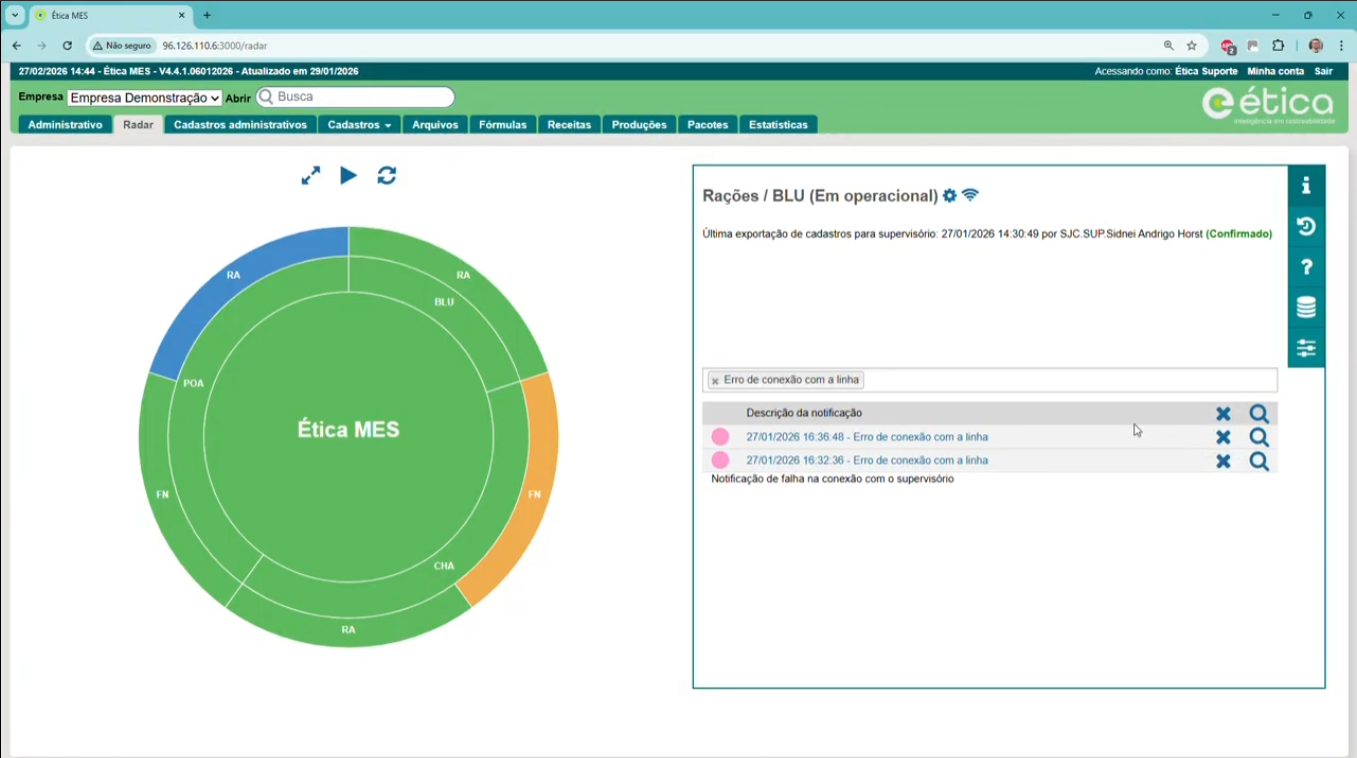Go back with browser back arrow
The height and width of the screenshot is (758, 1357).
tap(16, 46)
